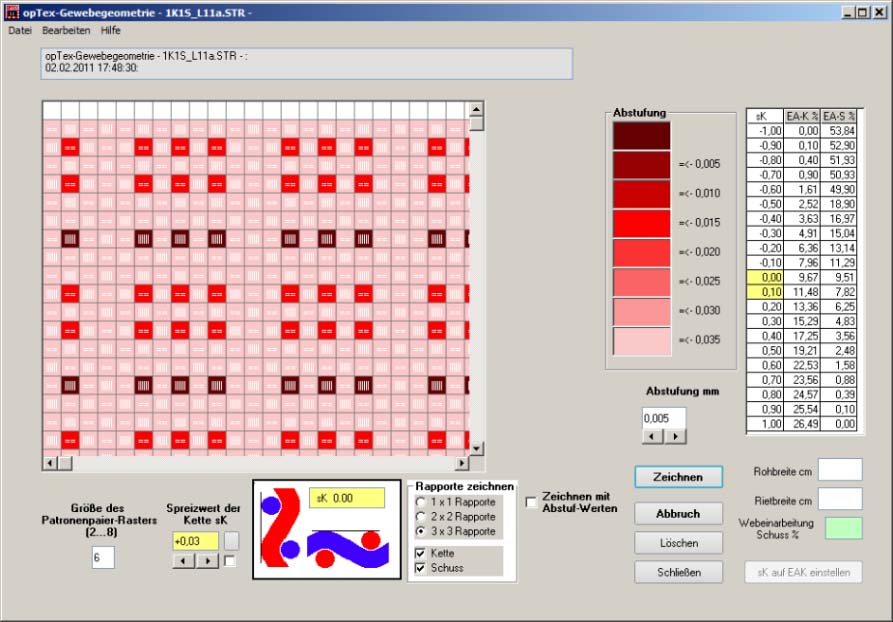Click pattern grid scroll right arrow
Viewport: 893px width, 622px height.
coord(462,463)
